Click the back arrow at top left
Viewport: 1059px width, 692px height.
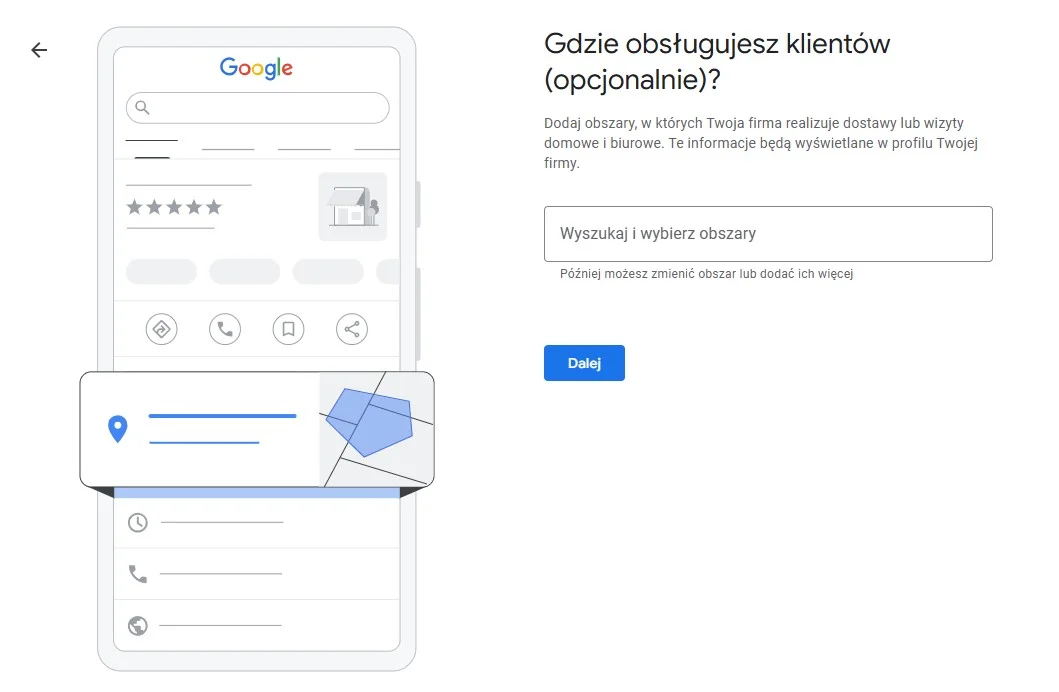(x=39, y=50)
